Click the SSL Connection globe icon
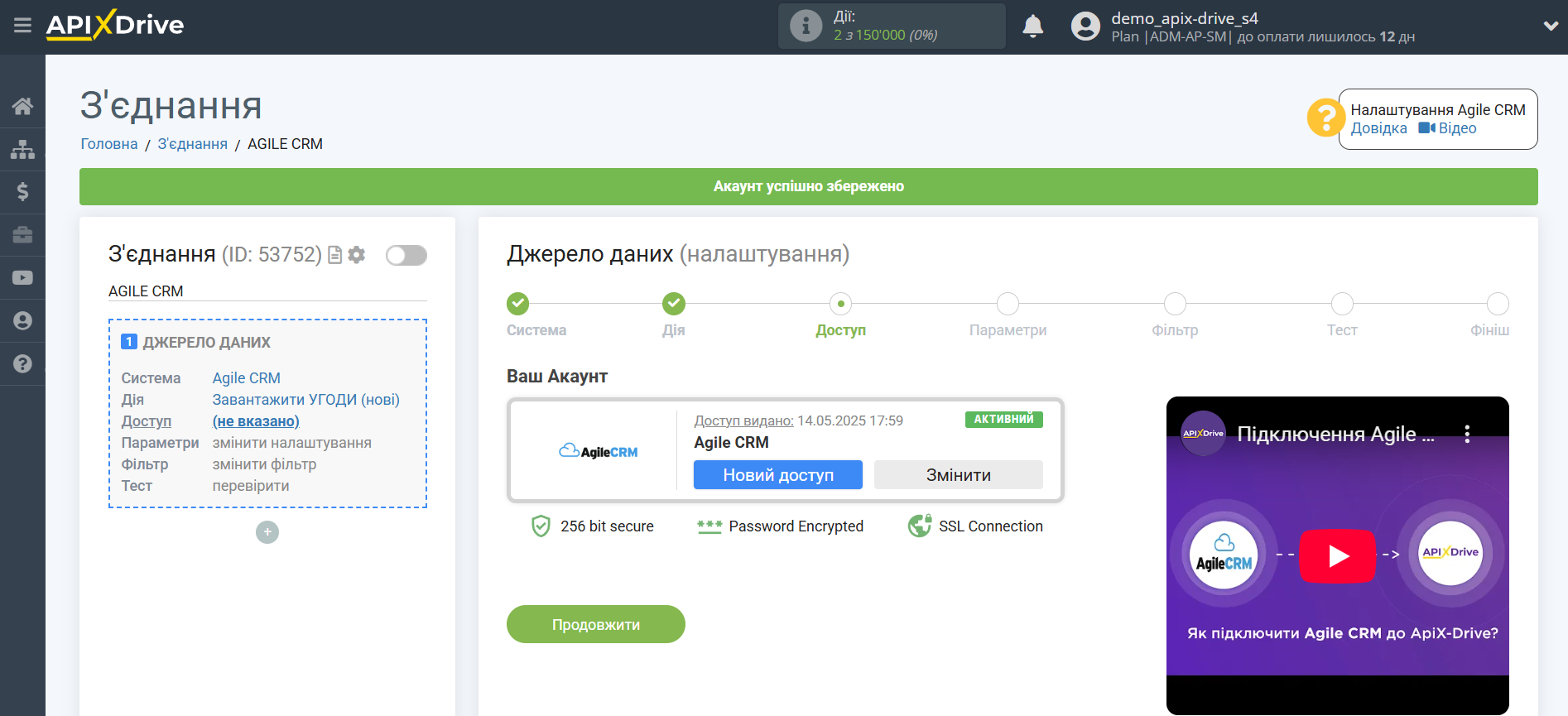This screenshot has height=716, width=1568. (920, 526)
